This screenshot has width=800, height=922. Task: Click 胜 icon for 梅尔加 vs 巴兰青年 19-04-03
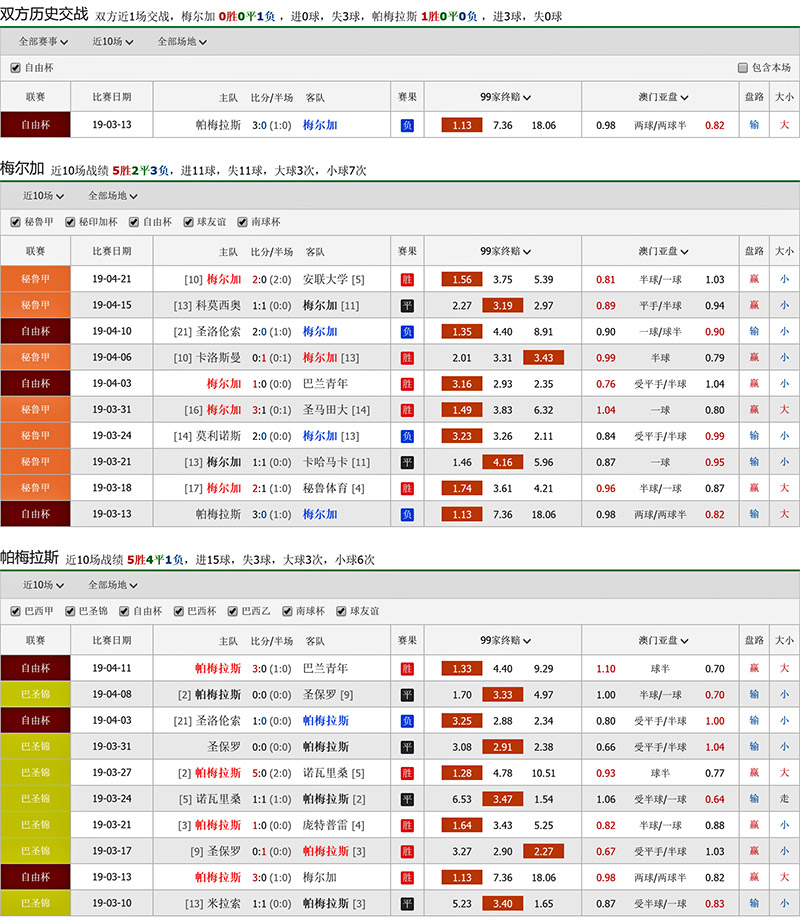click(407, 384)
